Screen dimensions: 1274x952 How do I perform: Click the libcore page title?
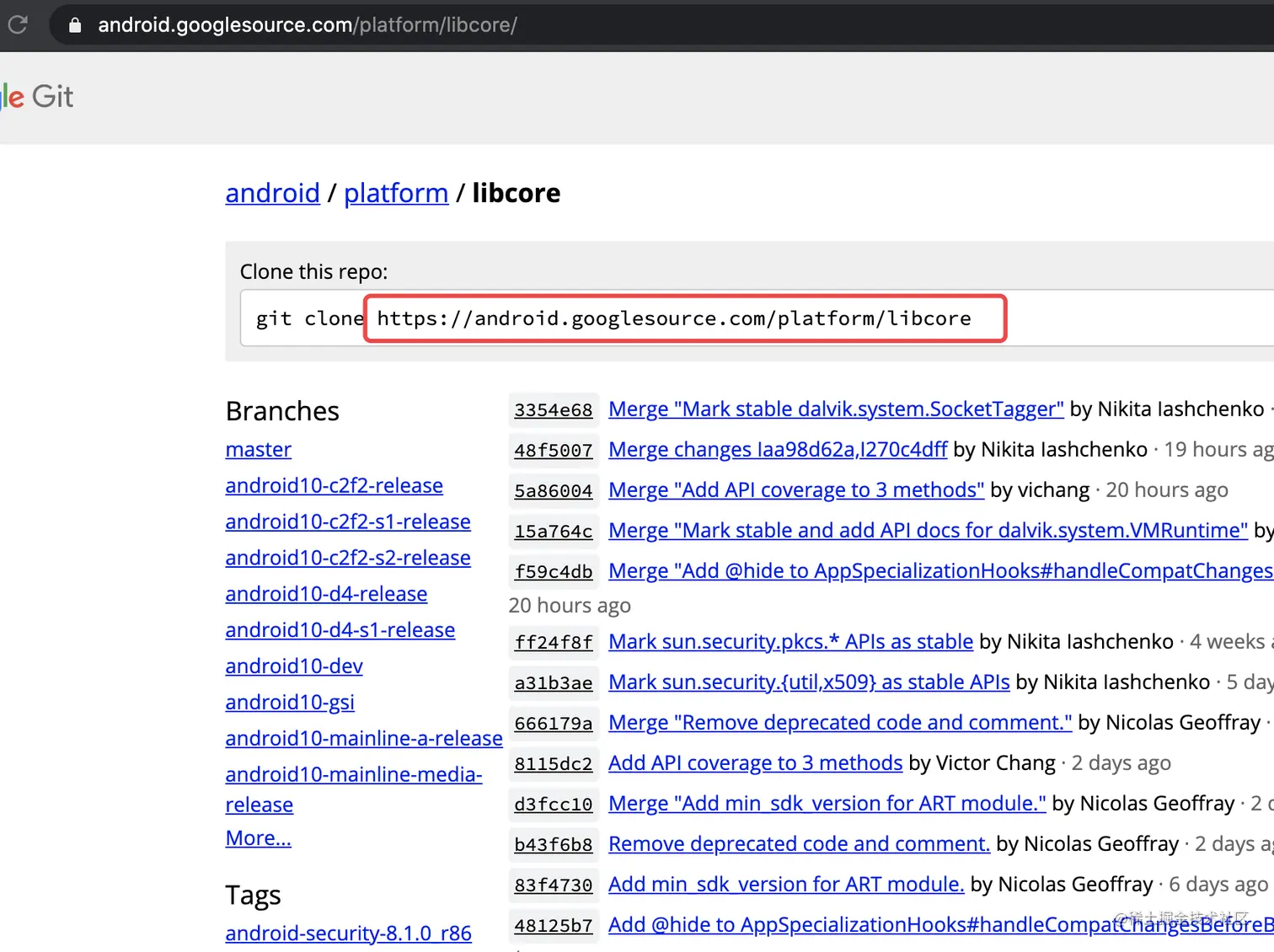(x=516, y=193)
